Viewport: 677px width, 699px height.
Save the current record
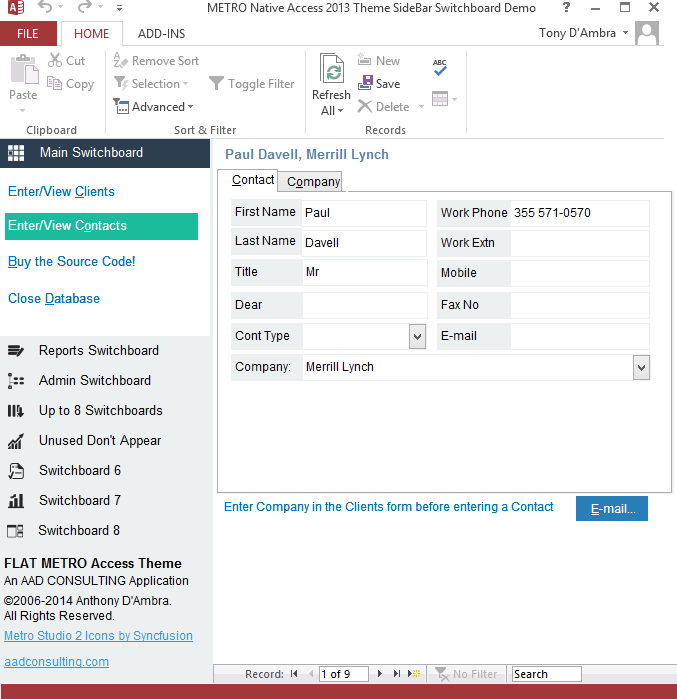tap(379, 83)
